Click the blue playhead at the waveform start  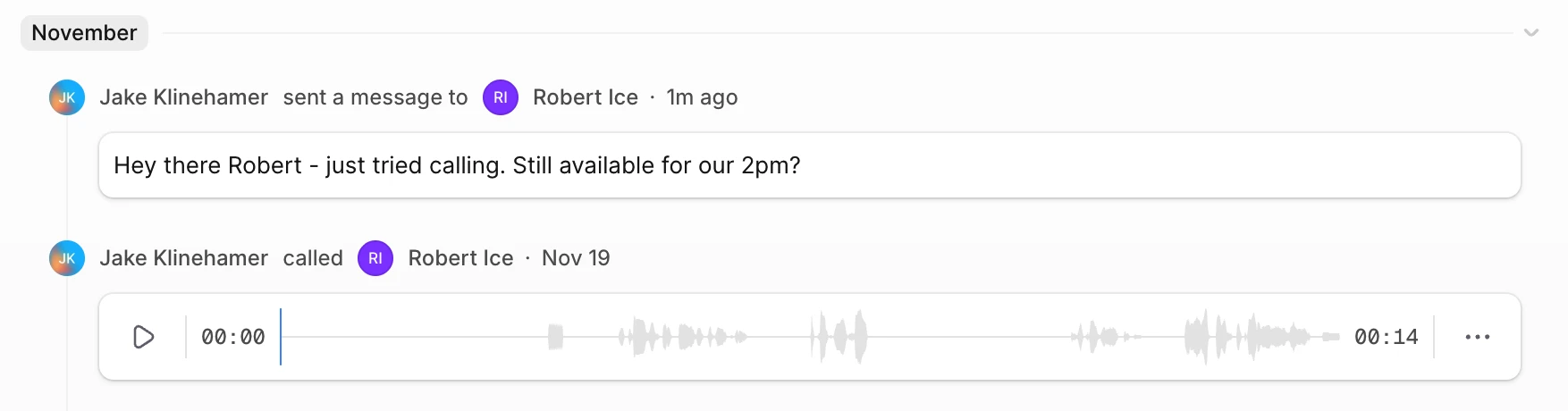[x=281, y=337]
